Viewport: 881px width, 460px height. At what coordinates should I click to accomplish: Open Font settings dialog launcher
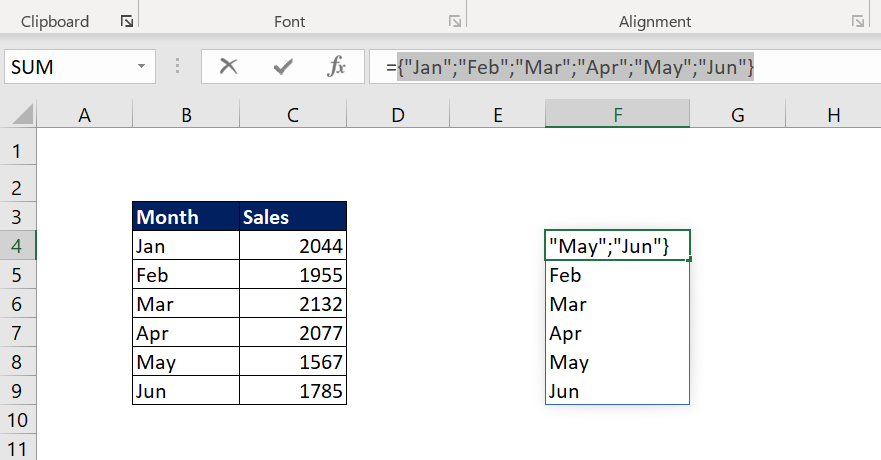pos(455,21)
